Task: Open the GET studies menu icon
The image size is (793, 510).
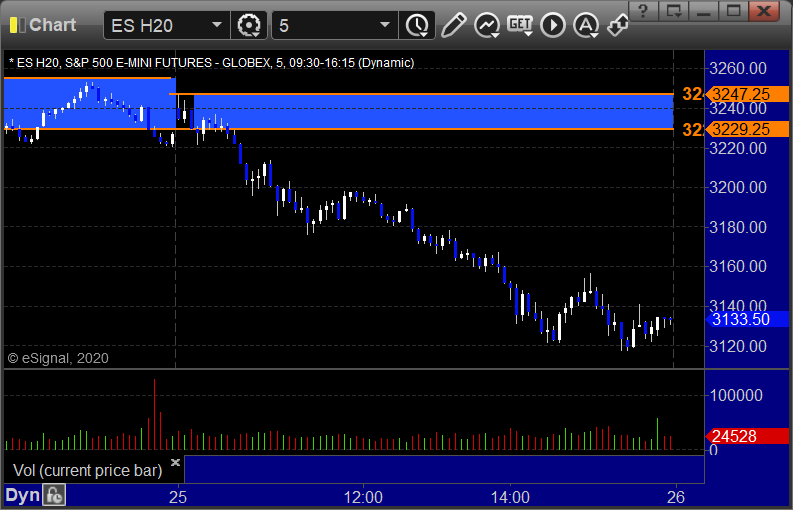Action: click(x=520, y=25)
